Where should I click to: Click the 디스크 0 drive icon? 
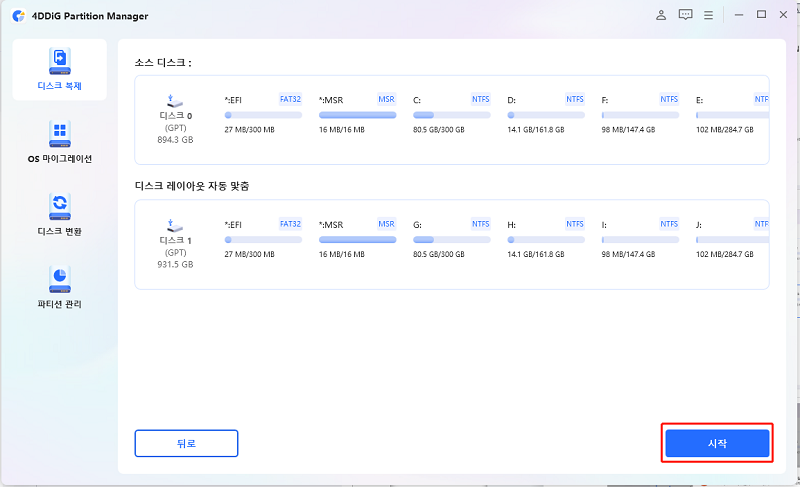174,100
